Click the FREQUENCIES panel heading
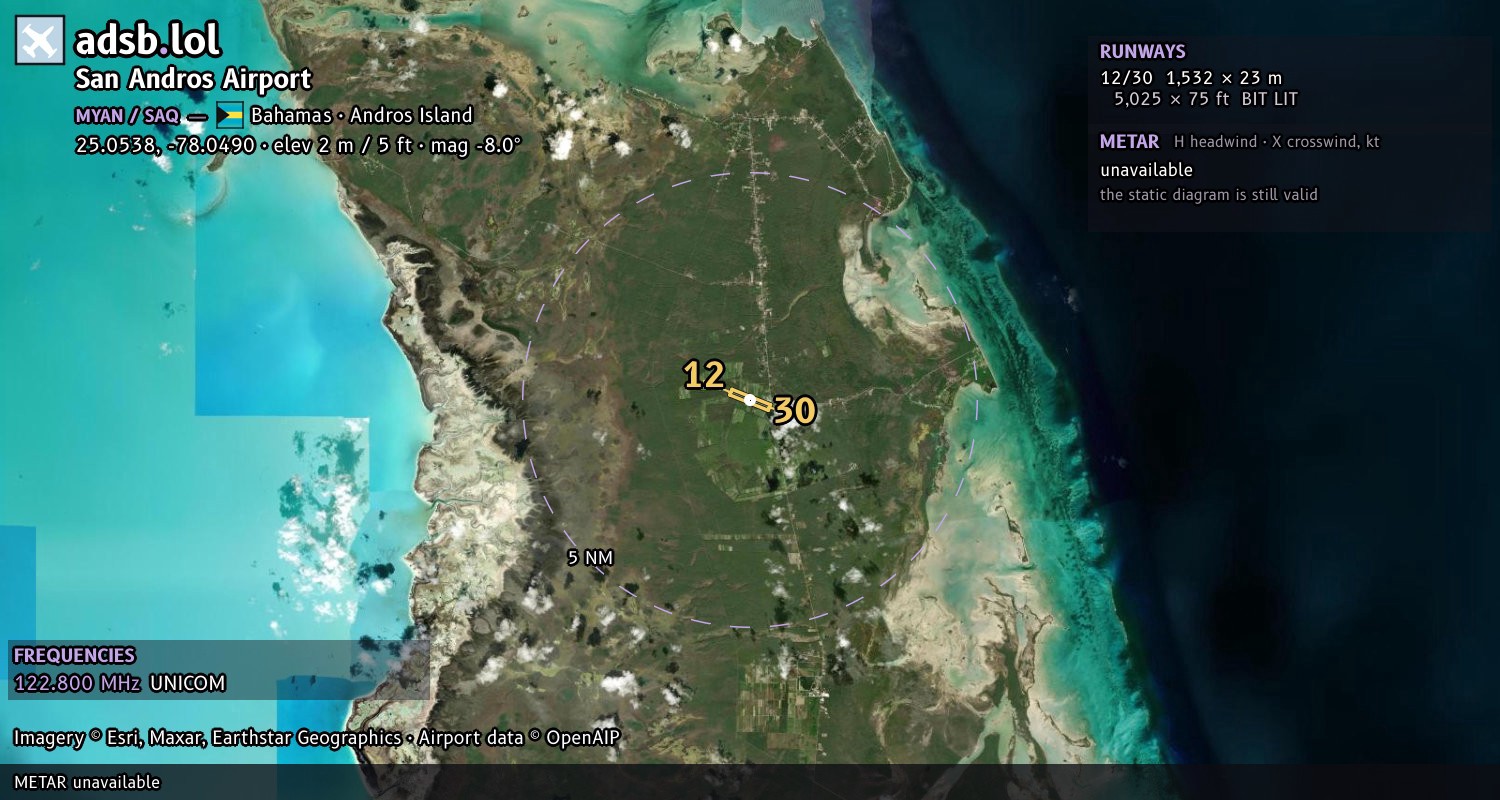 coord(74,656)
